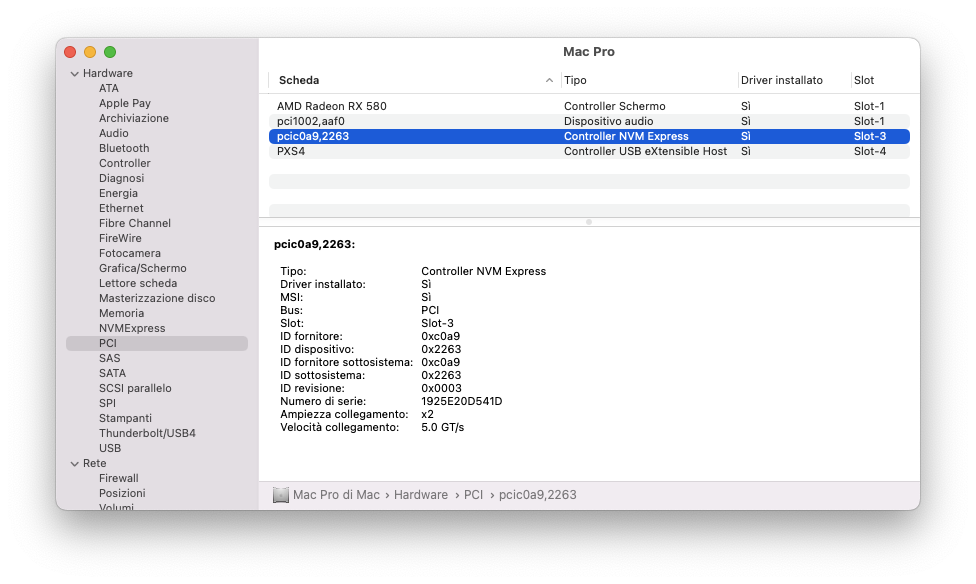Select the pcic0a9,2263 row in table

click(589, 136)
